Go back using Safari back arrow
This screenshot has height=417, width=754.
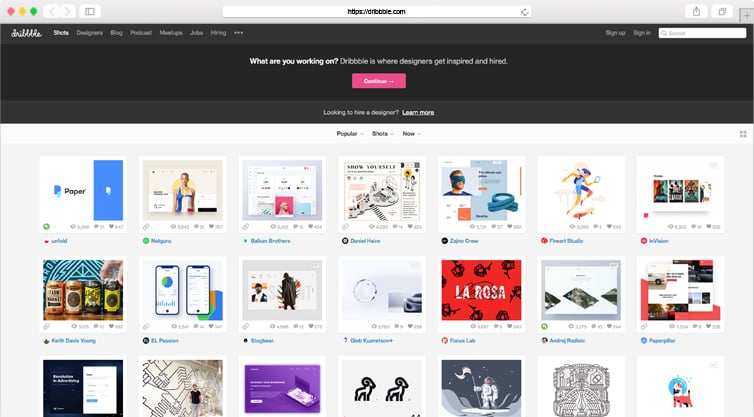50,11
